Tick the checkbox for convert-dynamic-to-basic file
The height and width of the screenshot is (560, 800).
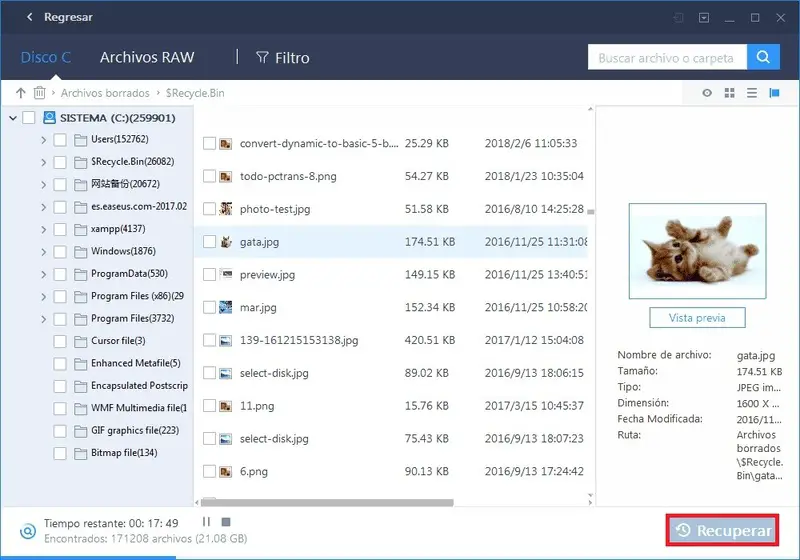[x=209, y=143]
